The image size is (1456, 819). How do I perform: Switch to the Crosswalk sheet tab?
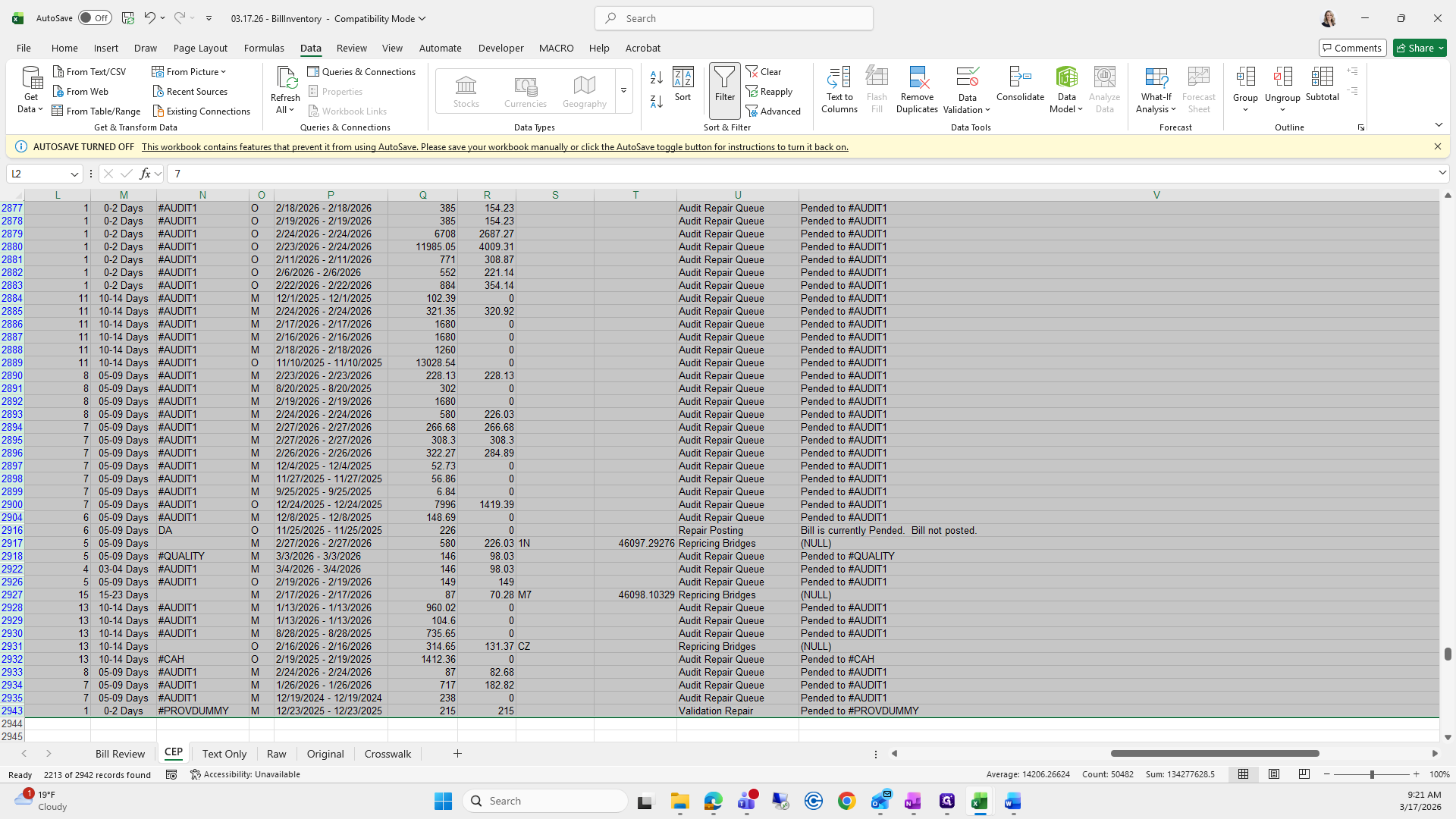point(388,754)
